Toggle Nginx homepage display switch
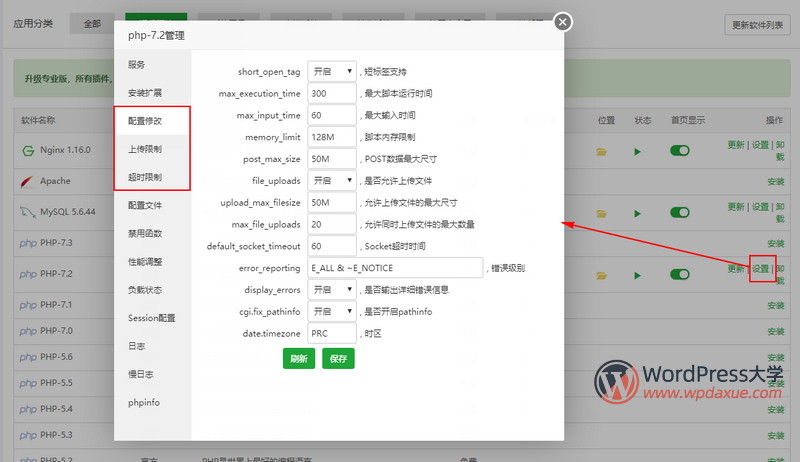Image resolution: width=800 pixels, height=462 pixels. point(680,150)
